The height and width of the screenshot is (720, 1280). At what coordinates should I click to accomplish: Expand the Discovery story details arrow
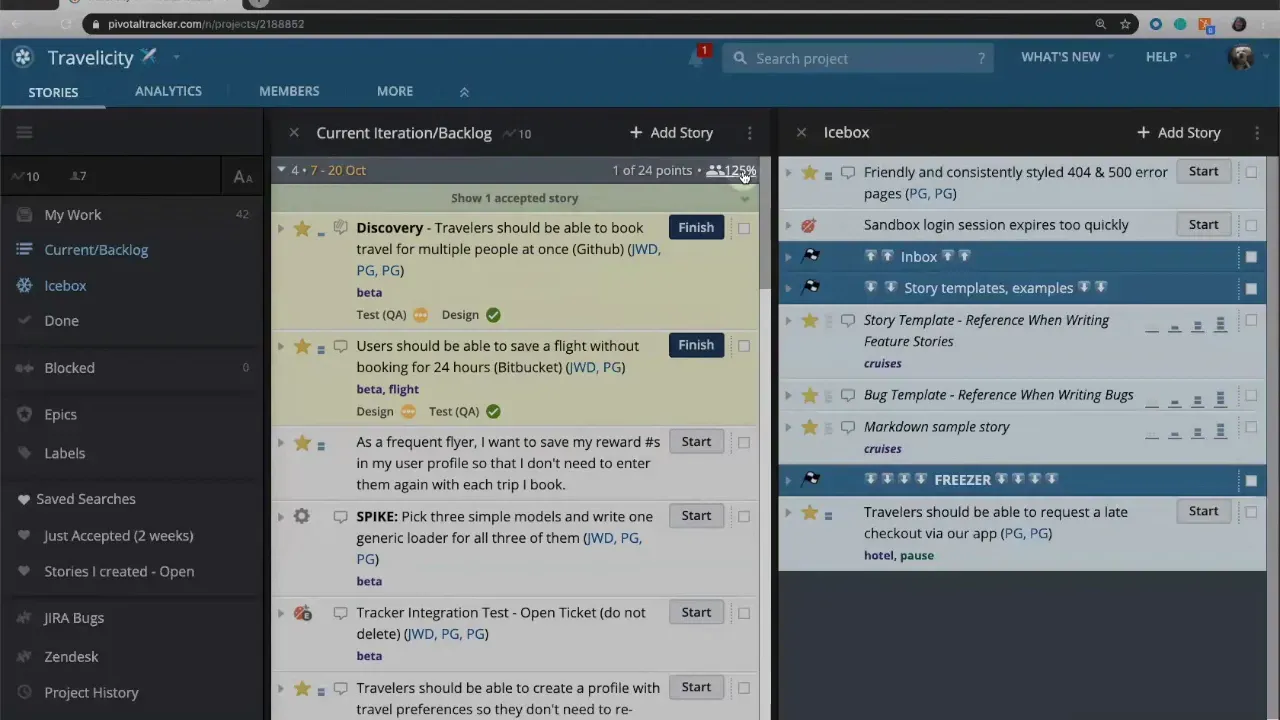click(281, 229)
